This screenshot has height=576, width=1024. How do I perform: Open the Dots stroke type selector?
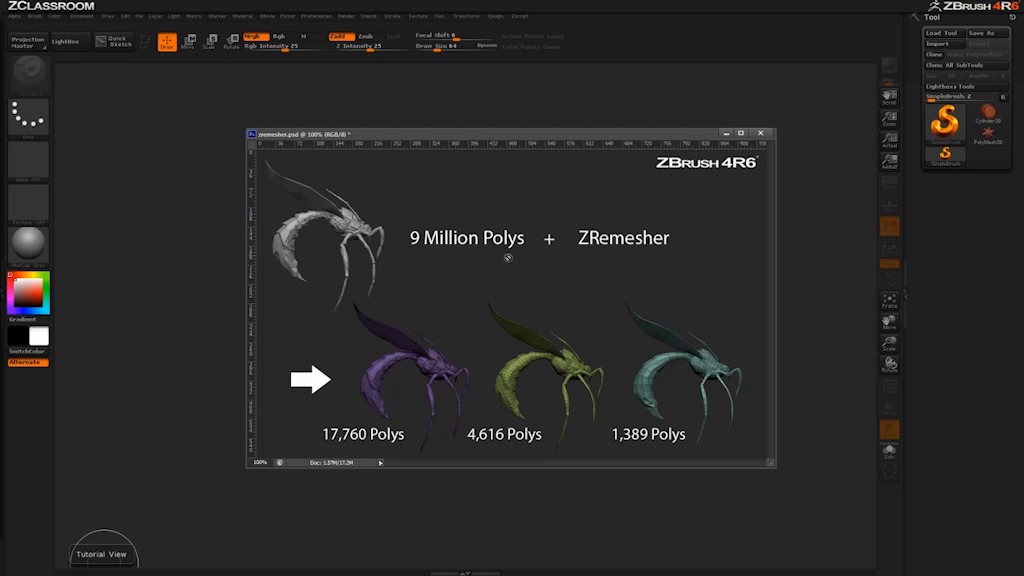(28, 118)
